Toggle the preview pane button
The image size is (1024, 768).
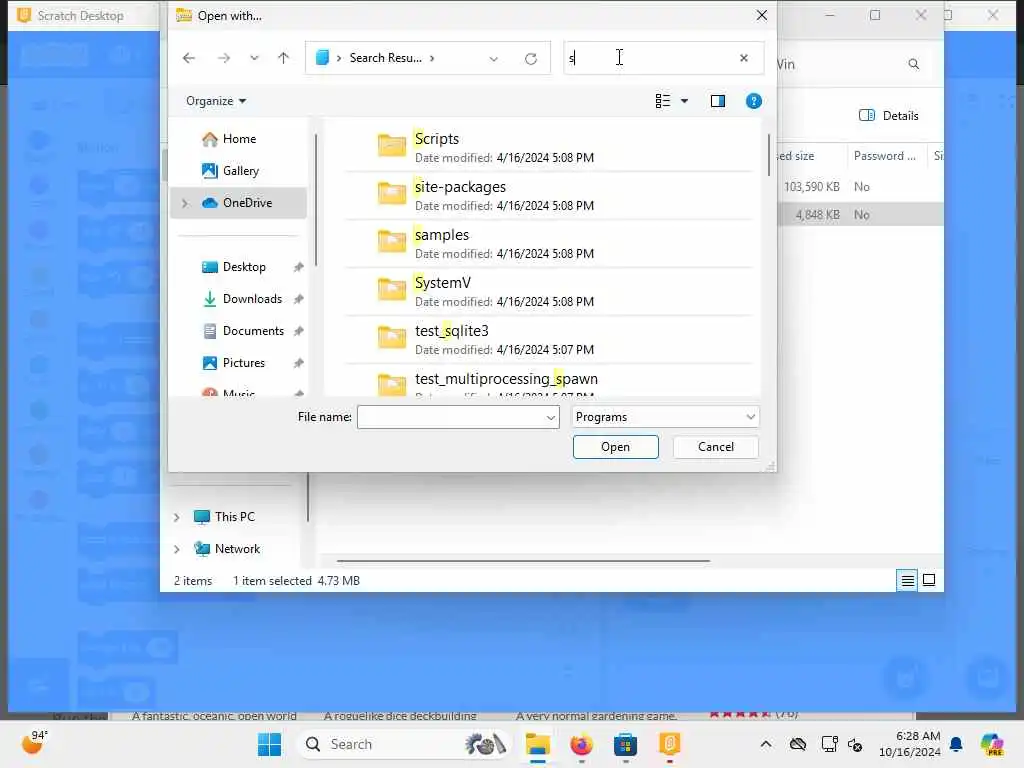click(718, 101)
